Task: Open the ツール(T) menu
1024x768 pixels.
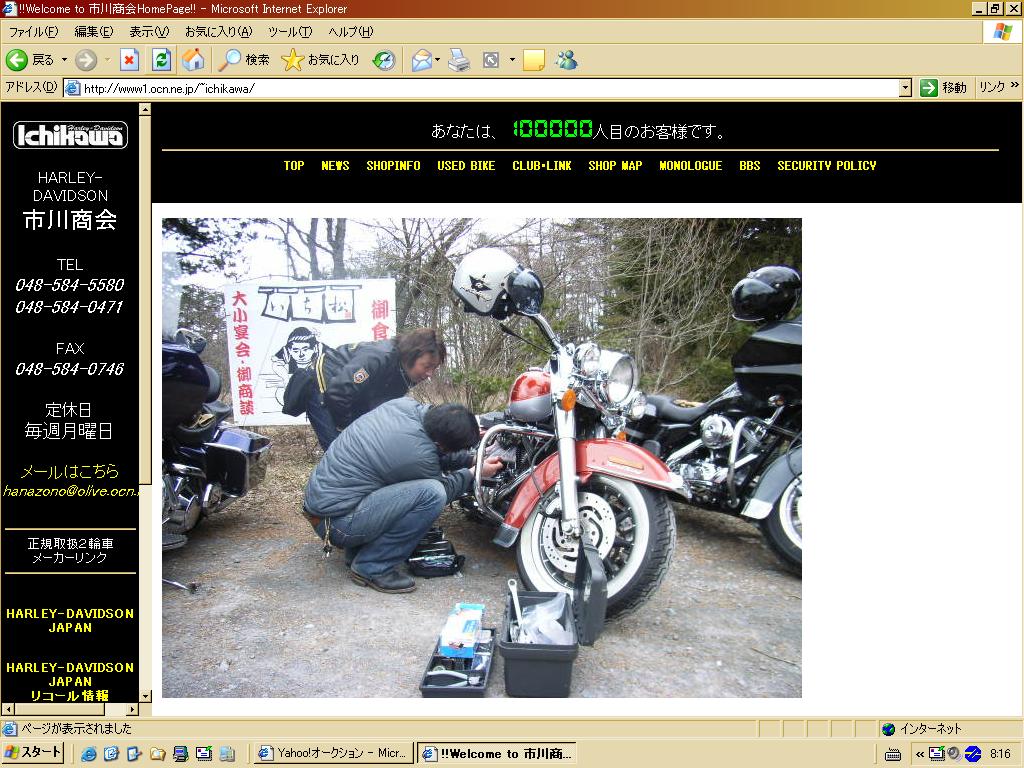Action: pos(289,32)
